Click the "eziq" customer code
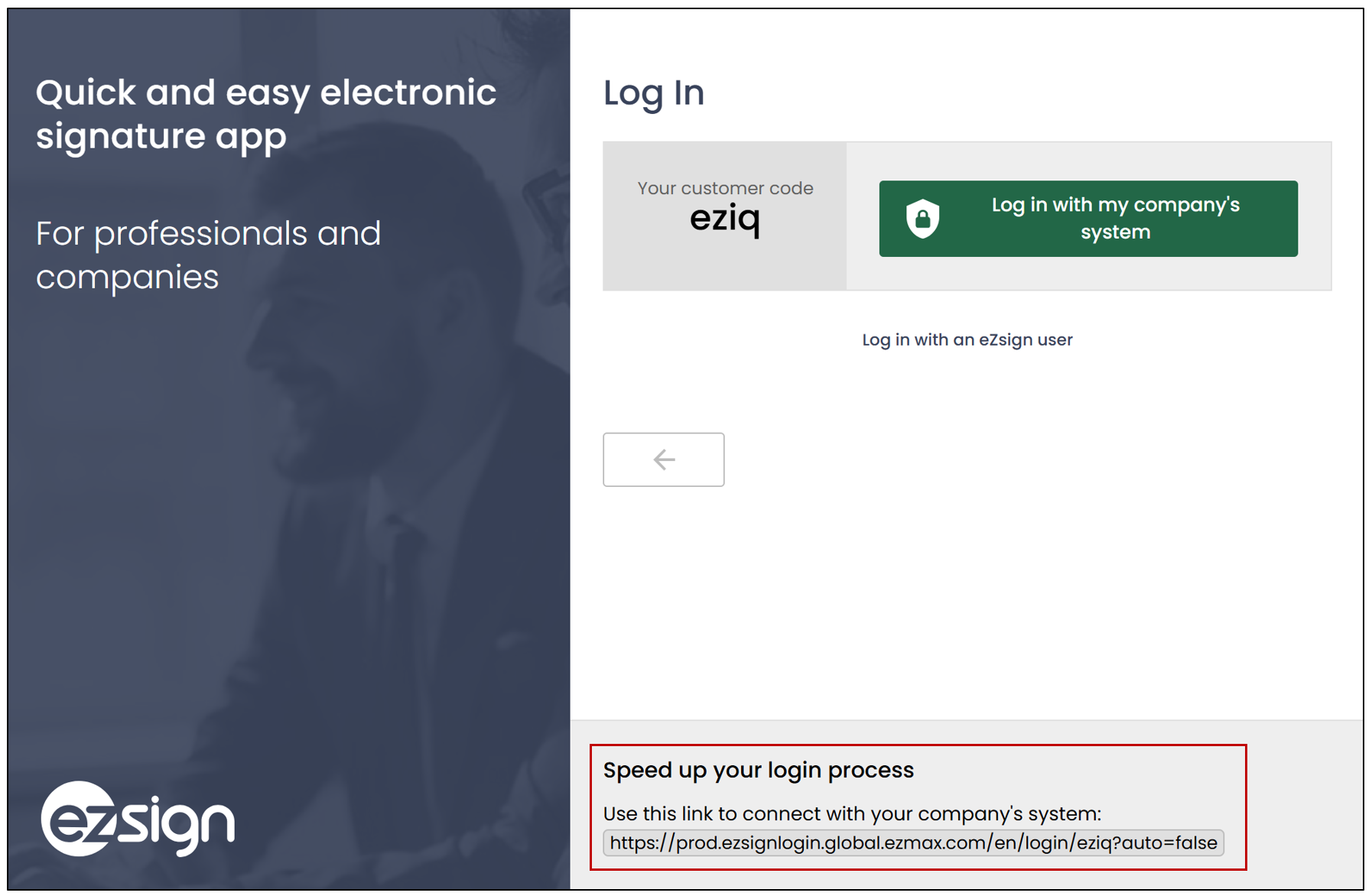The width and height of the screenshot is (1372, 896). click(725, 220)
